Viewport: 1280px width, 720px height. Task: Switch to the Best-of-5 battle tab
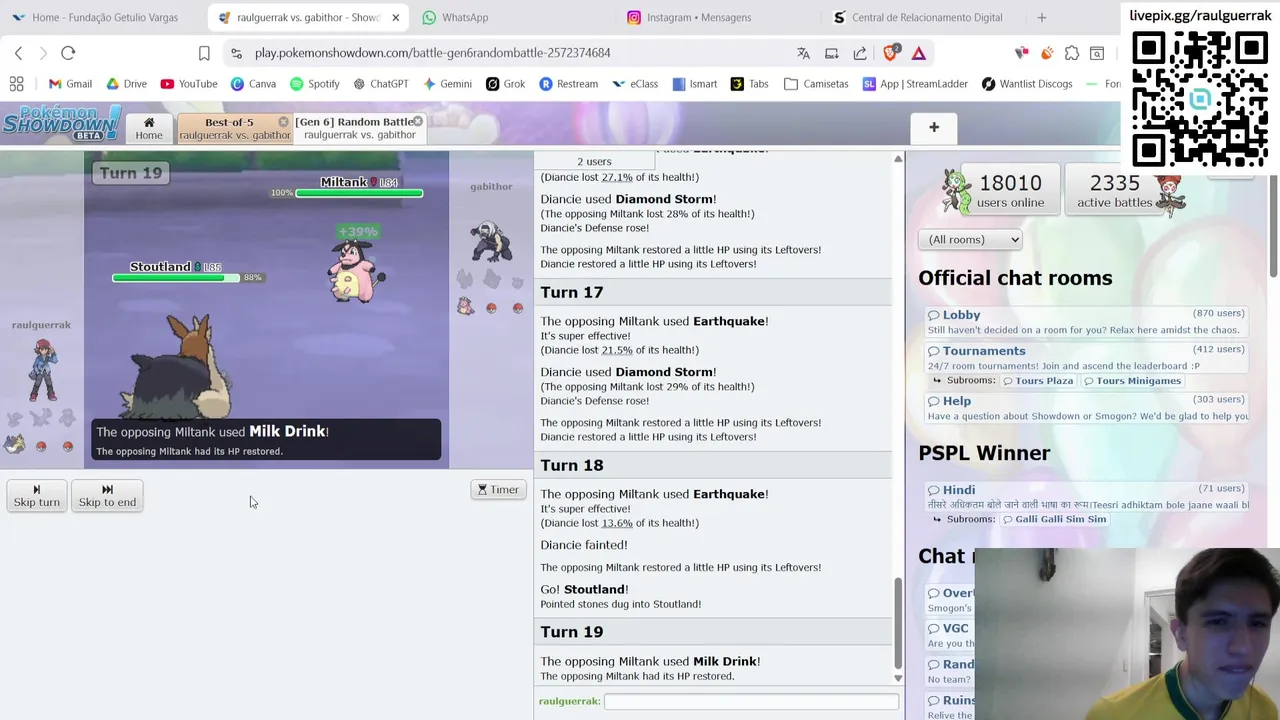click(234, 128)
